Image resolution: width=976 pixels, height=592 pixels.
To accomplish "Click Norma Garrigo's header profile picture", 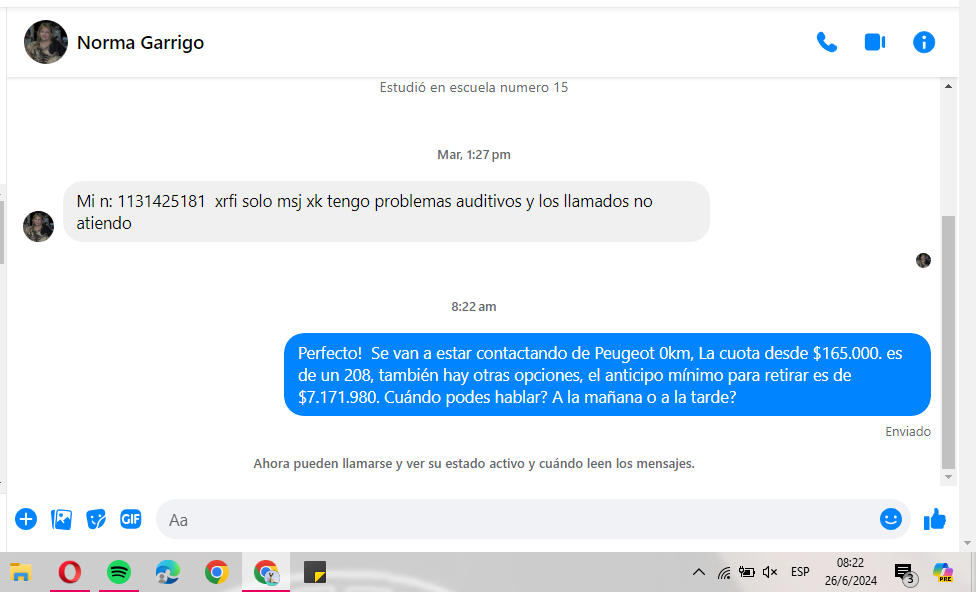I will pyautogui.click(x=46, y=42).
